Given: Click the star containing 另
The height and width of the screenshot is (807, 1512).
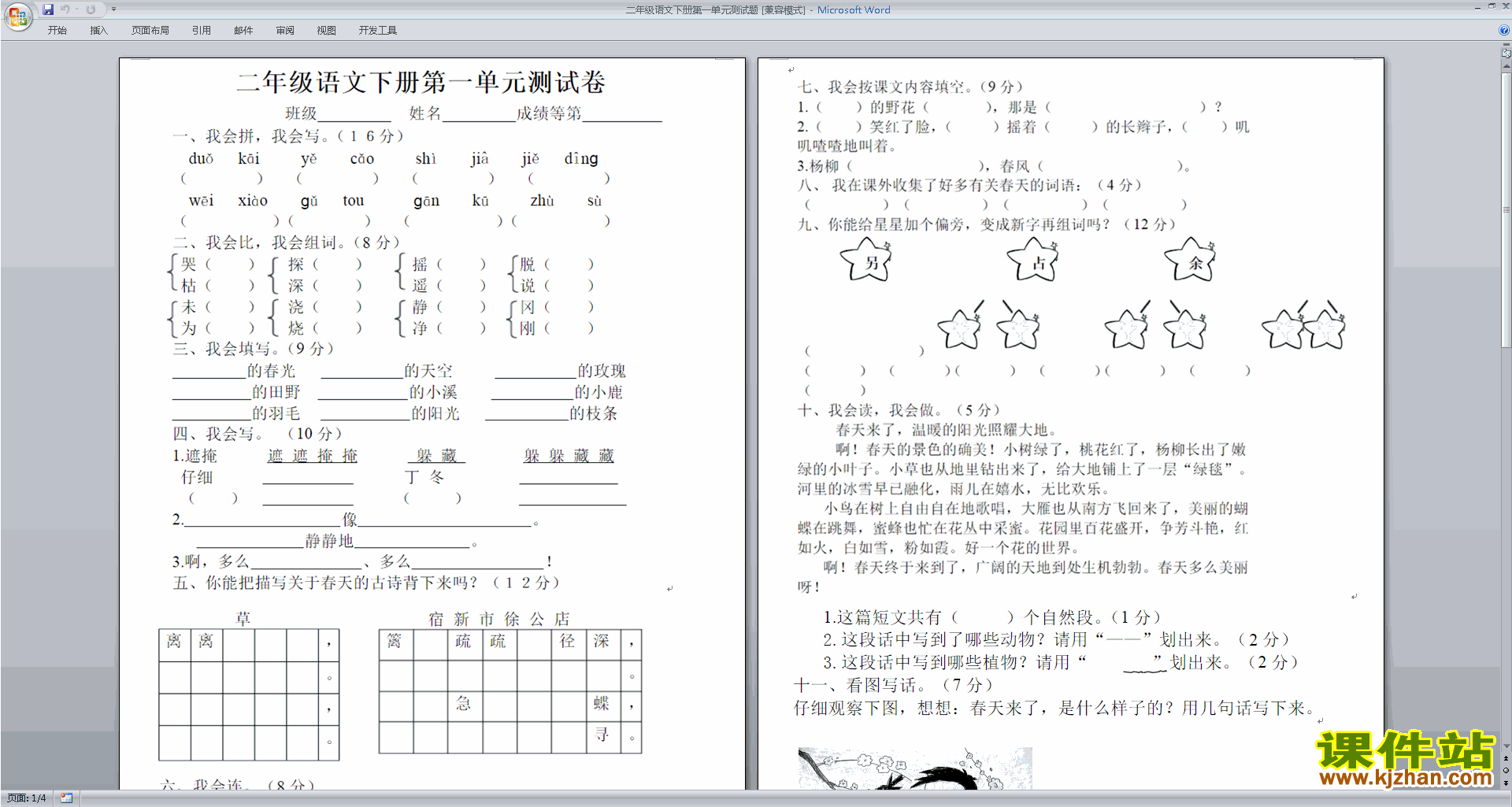Looking at the screenshot, I should point(866,260).
